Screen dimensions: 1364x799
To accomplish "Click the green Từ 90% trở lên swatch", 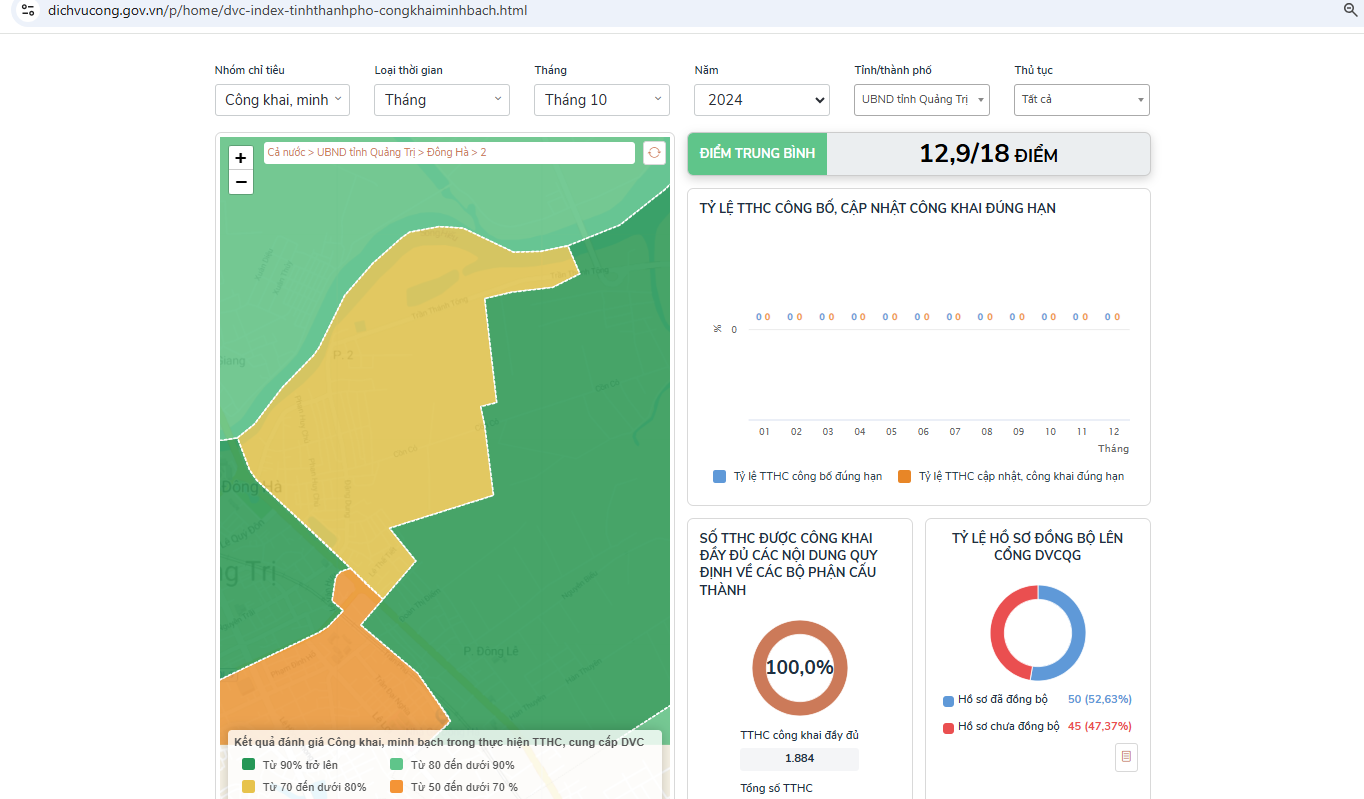I will tap(249, 765).
